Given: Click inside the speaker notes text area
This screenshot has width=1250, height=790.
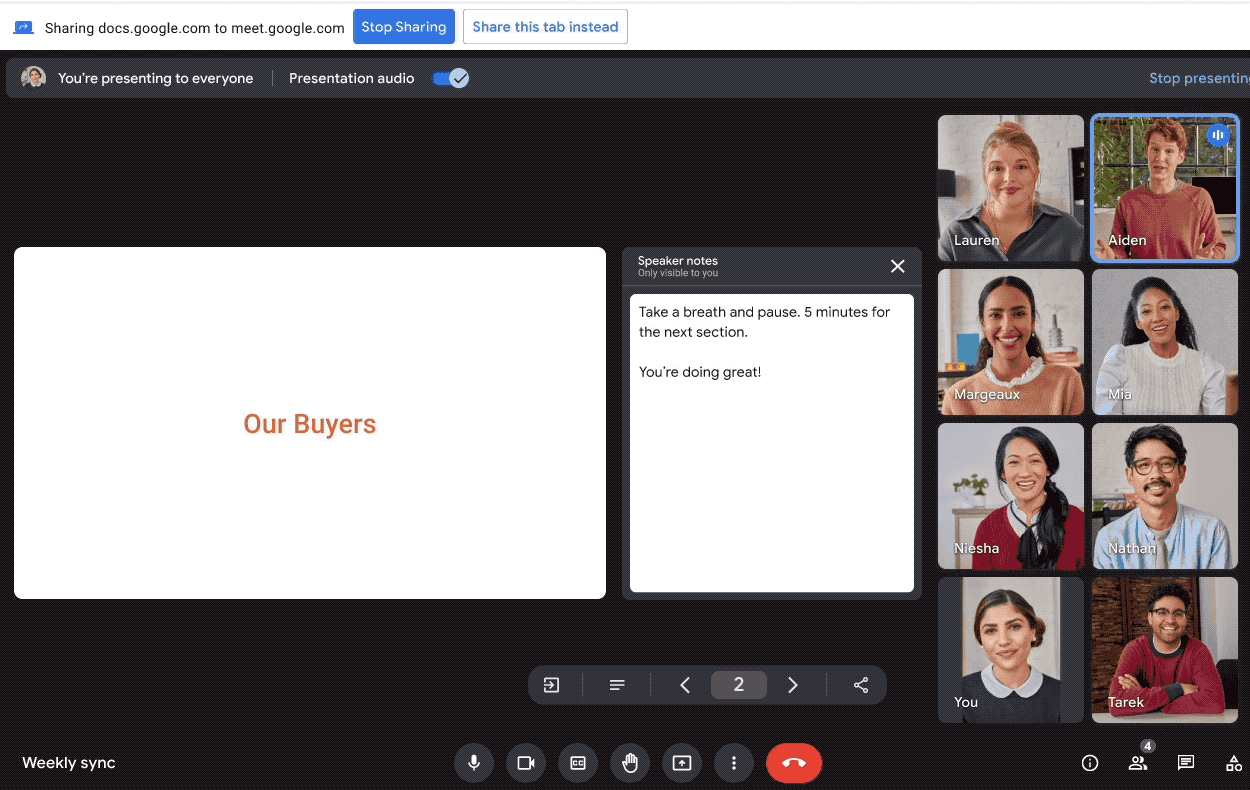Looking at the screenshot, I should coord(772,443).
